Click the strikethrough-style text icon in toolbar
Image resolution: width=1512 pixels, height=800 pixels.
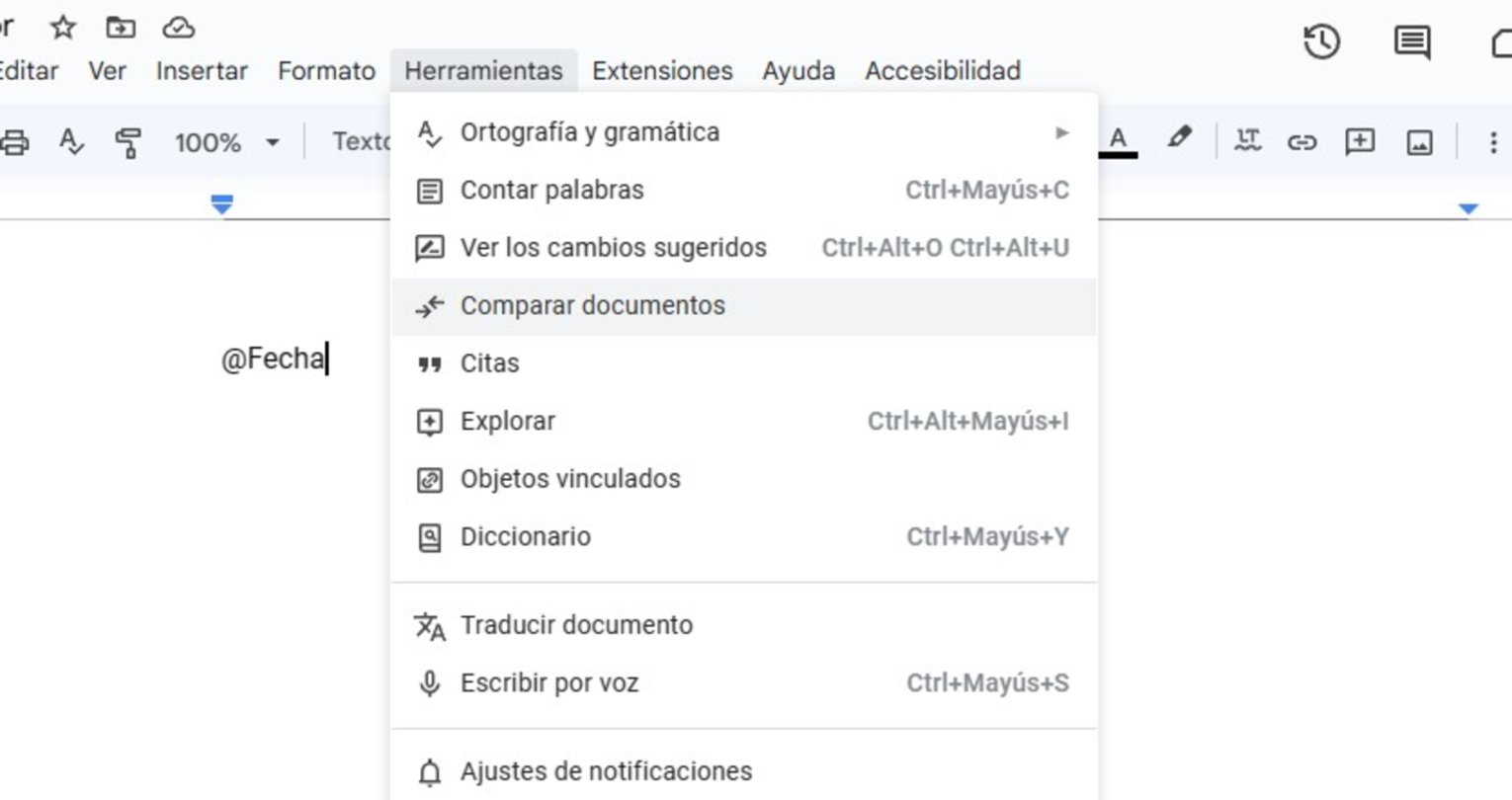(1247, 141)
